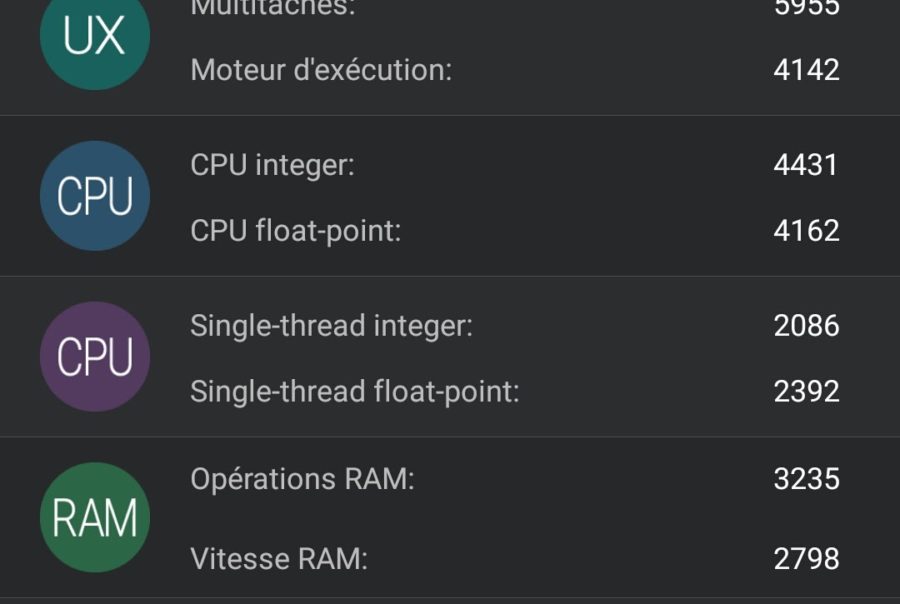Select the CPU integer label

[x=273, y=165]
